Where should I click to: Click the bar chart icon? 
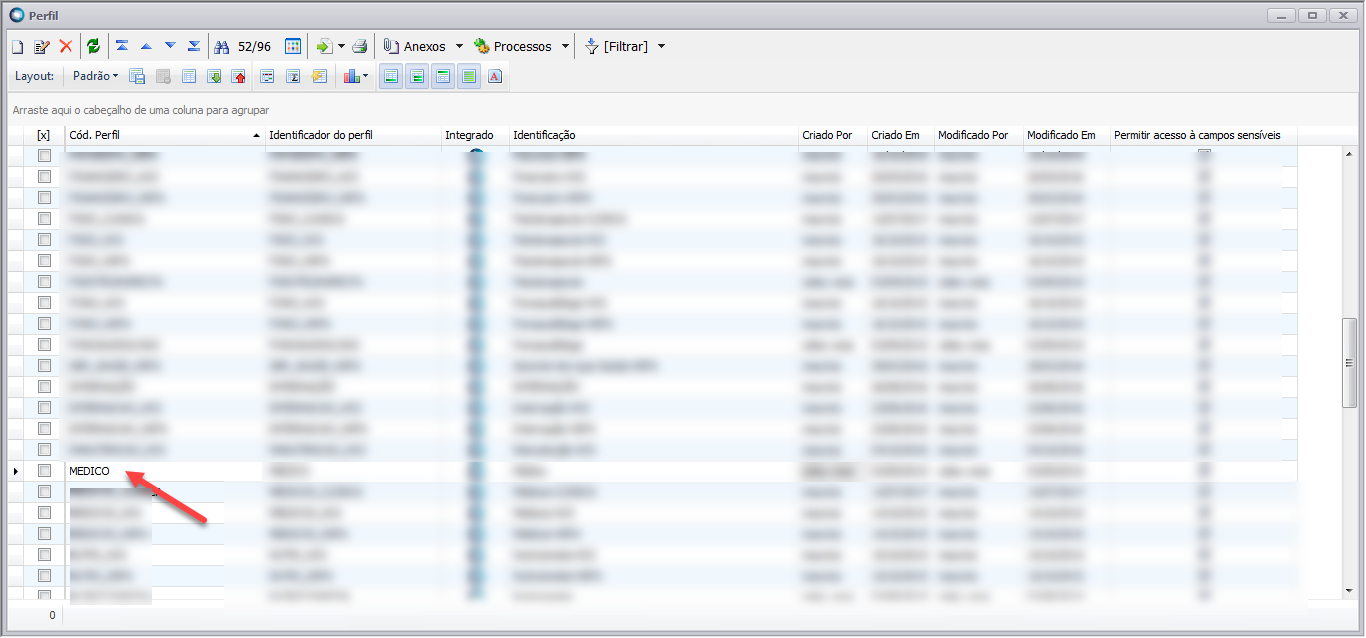click(x=351, y=76)
